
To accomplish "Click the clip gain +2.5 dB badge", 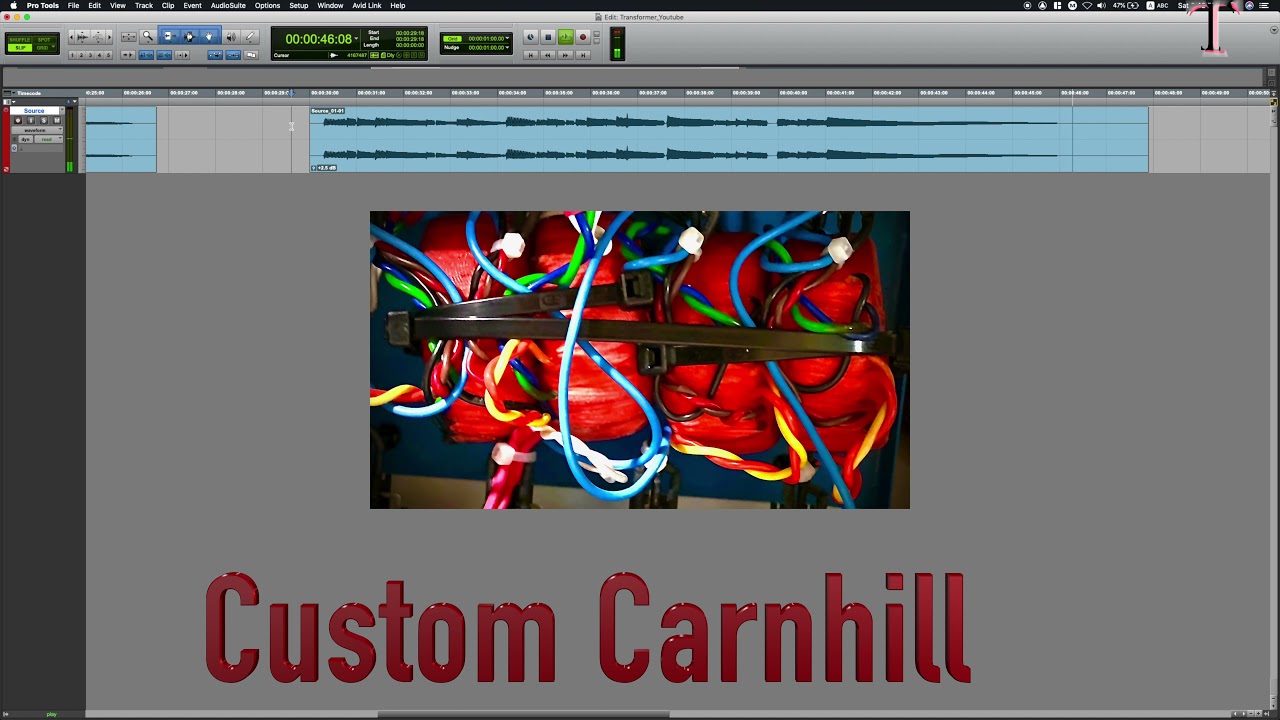I will (x=325, y=168).
